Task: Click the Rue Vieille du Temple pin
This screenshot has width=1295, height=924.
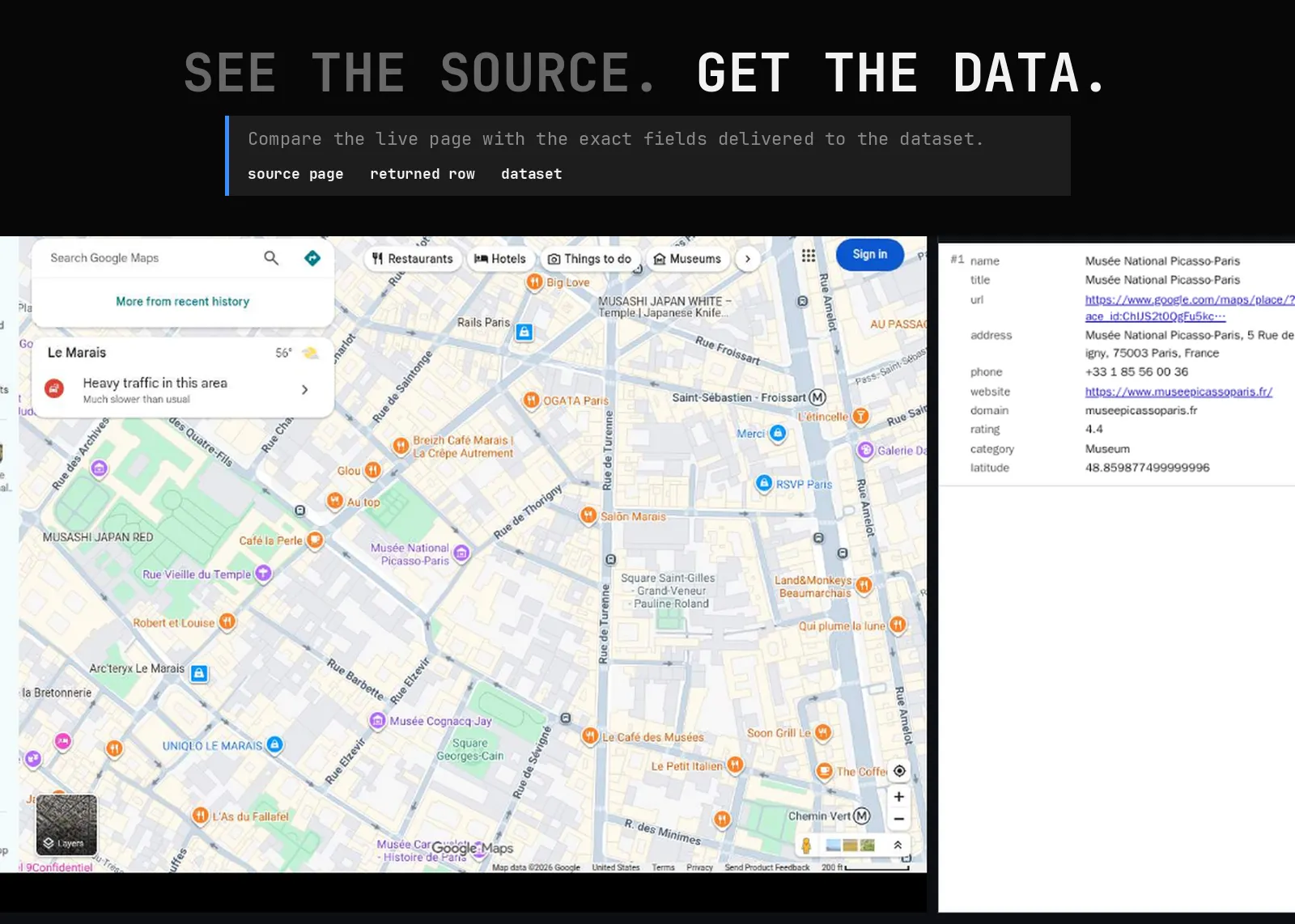Action: click(x=263, y=573)
